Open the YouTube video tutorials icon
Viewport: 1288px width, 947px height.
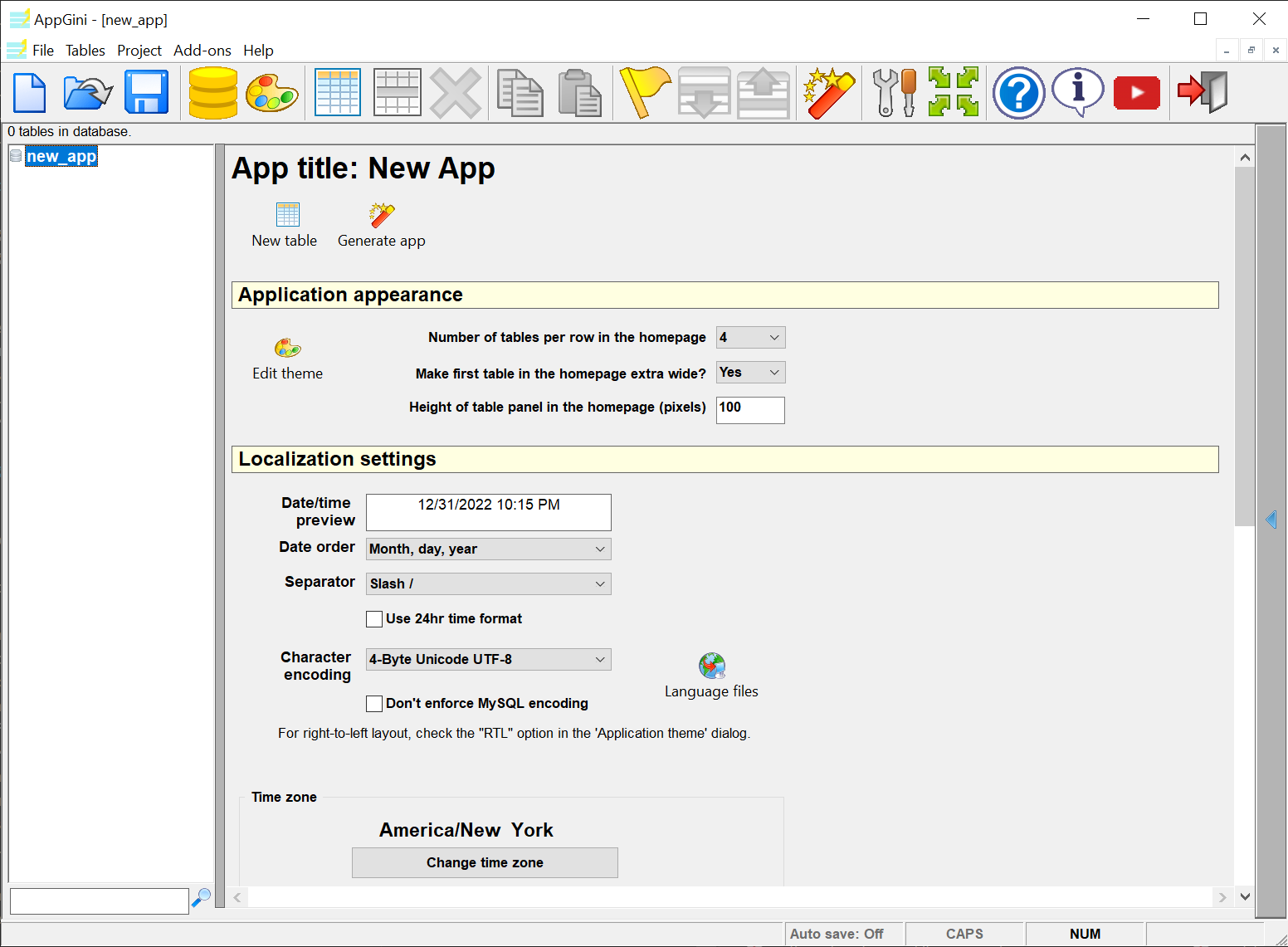1136,92
